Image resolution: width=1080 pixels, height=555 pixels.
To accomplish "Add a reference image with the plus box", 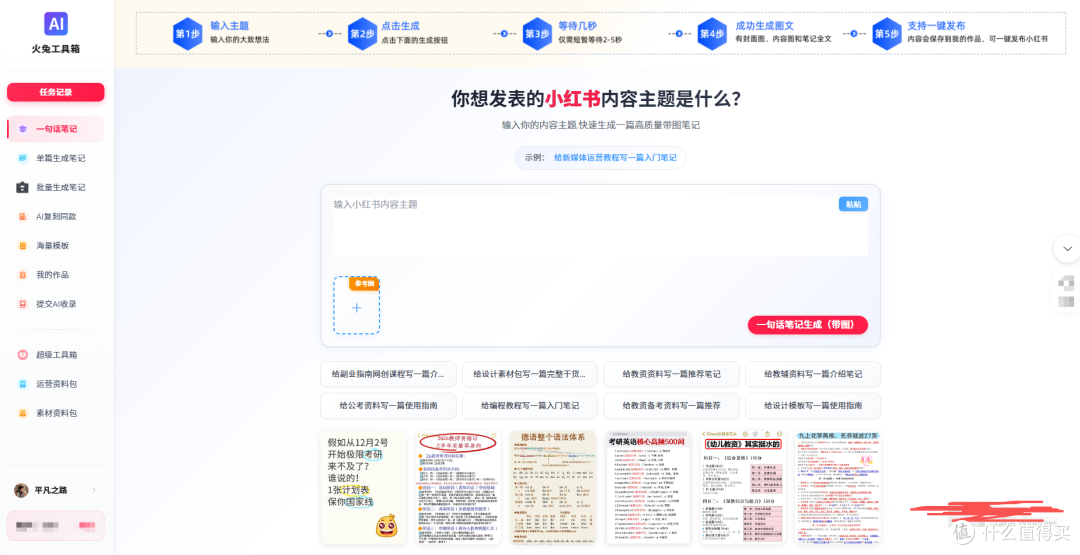I will (x=356, y=306).
